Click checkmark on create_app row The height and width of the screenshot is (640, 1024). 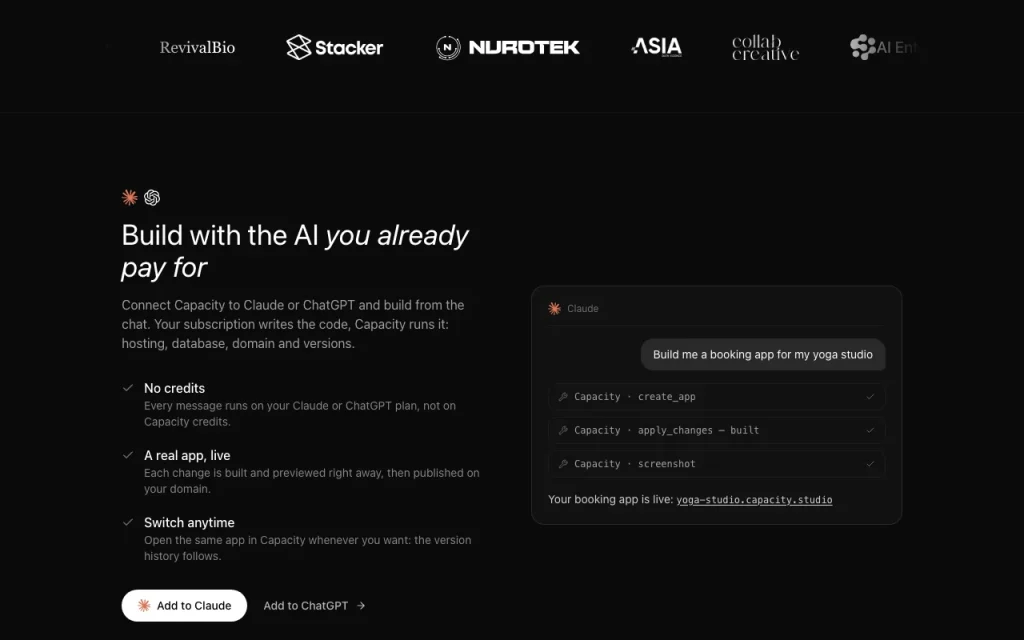coord(870,396)
